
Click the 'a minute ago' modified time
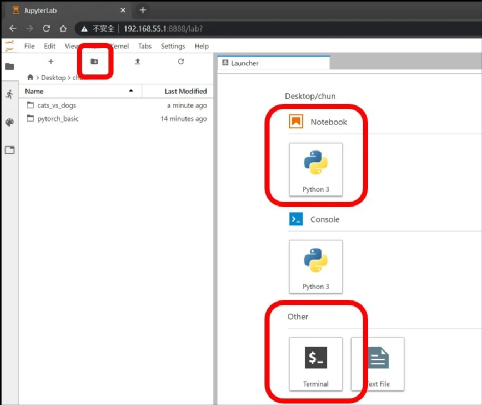click(x=187, y=105)
